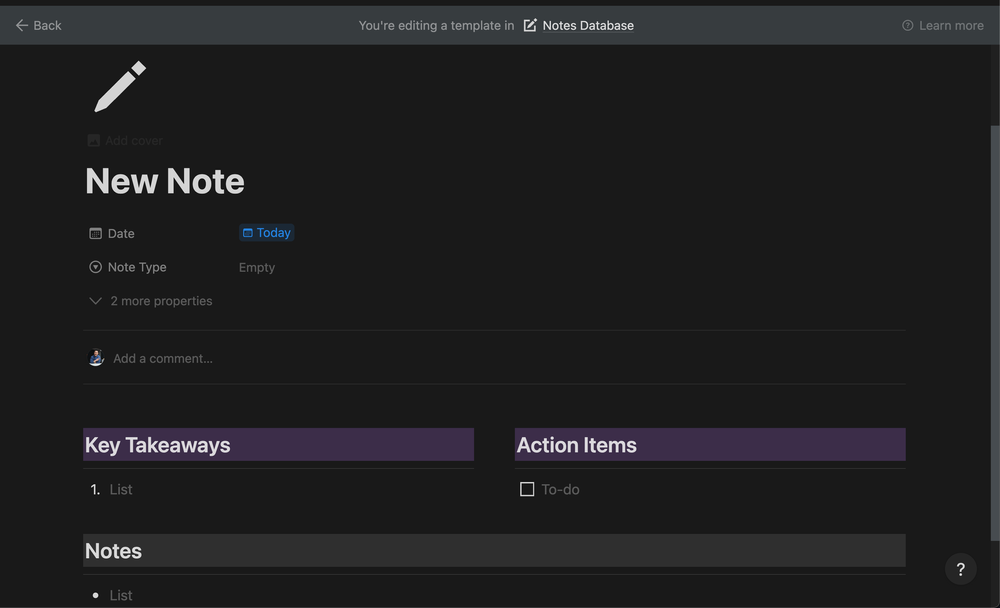Click the info icon beside Learn more
Screen dimensions: 1000x608
tap(907, 25)
